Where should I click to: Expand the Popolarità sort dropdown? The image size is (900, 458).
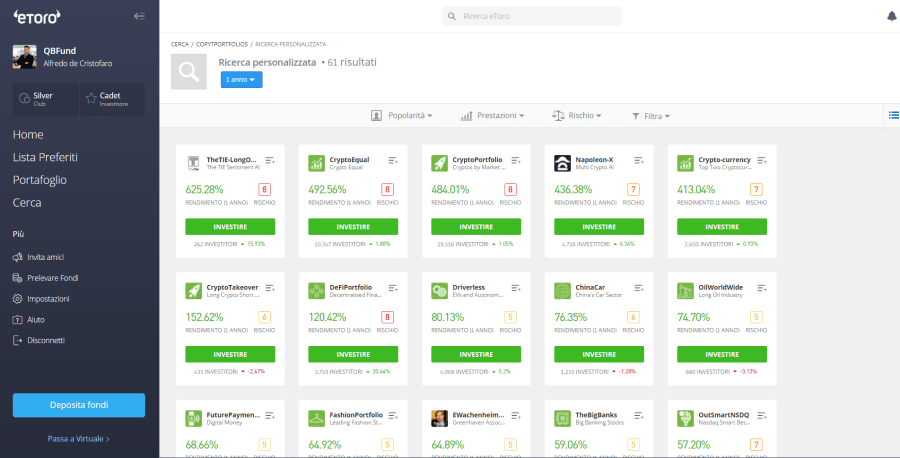[402, 116]
